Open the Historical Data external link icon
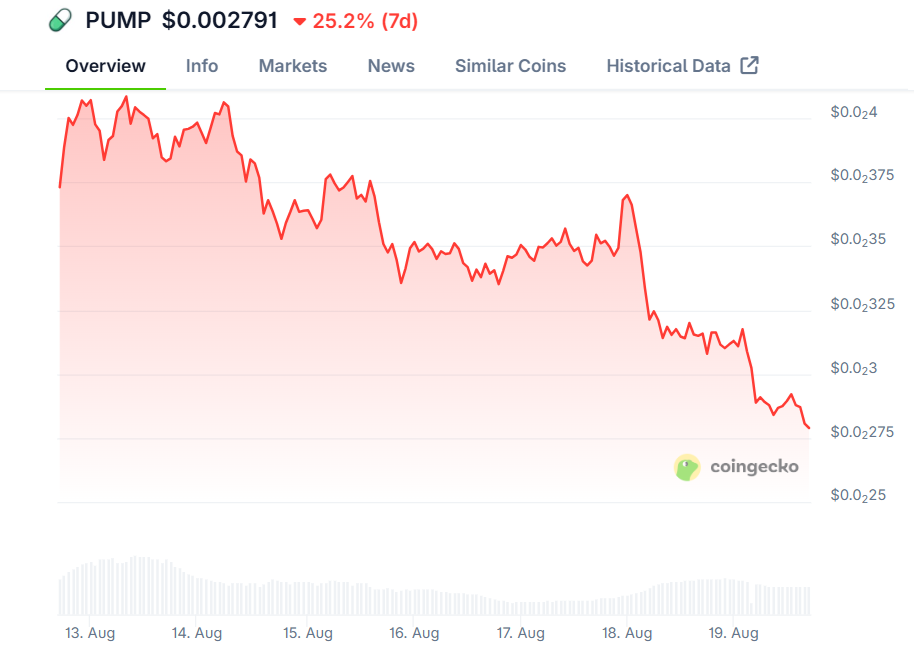This screenshot has width=914, height=656. coord(749,65)
